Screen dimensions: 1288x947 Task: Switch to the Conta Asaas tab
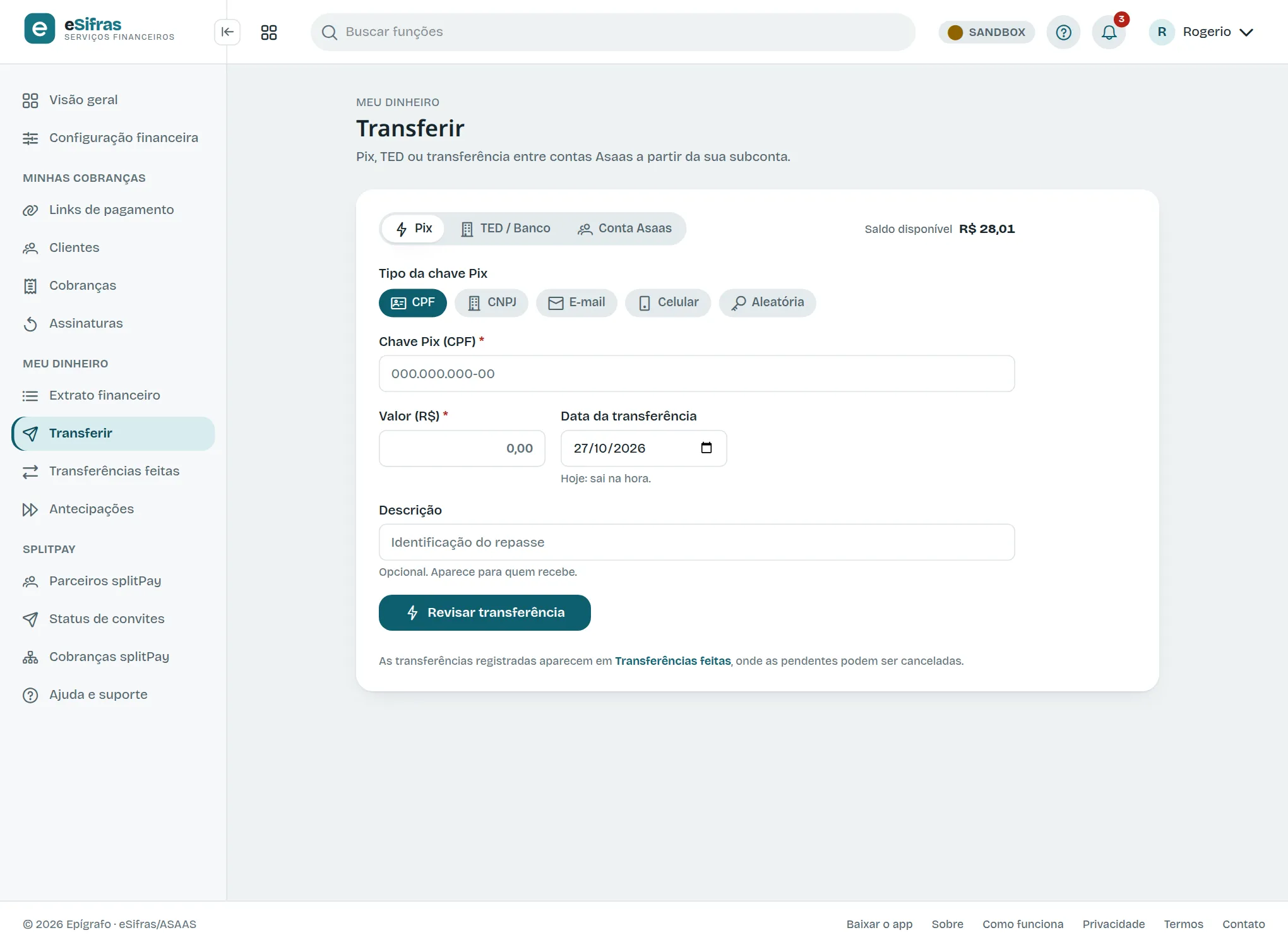click(624, 229)
